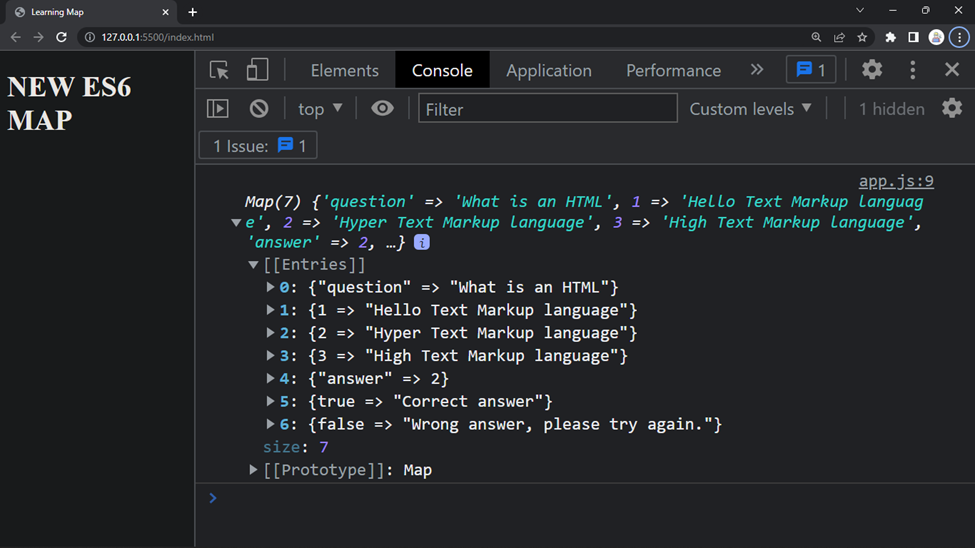The height and width of the screenshot is (548, 975).
Task: Open the Custom levels dropdown
Action: point(751,109)
